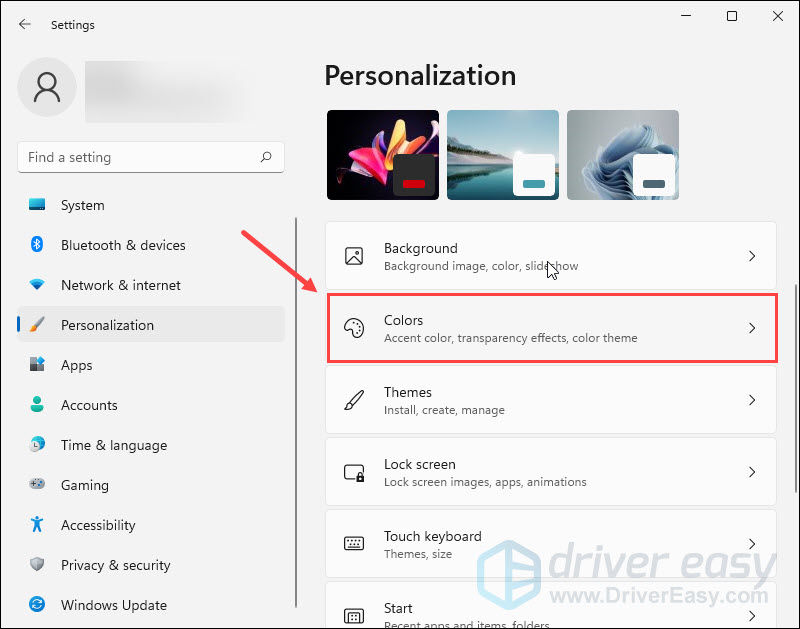Viewport: 800px width, 629px height.
Task: Click the Accessibility icon
Action: pos(34,525)
